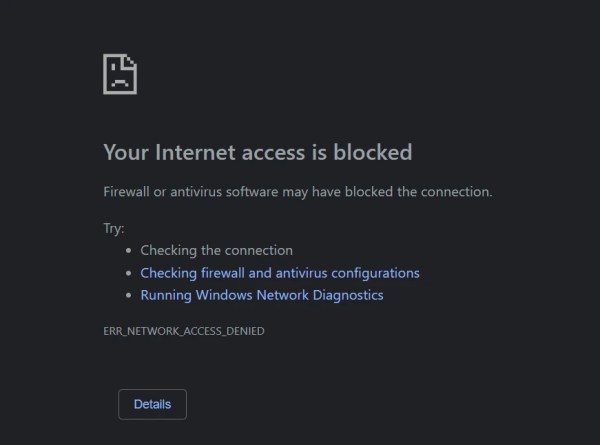This screenshot has height=445, width=600.
Task: Click the ERR_NETWORK_ACCESS_DENIED error code
Action: (184, 330)
